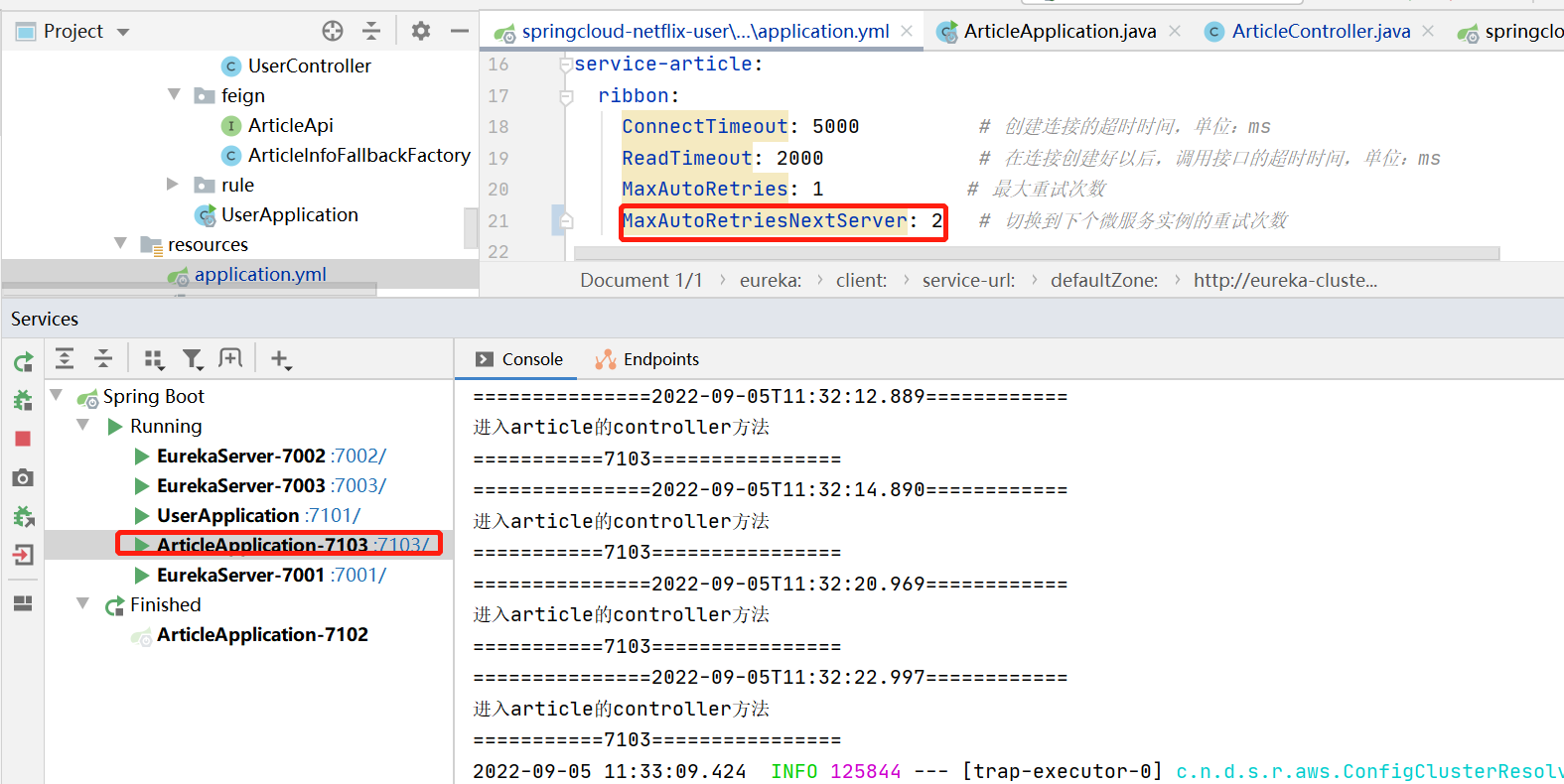Select EurekaServer-7001 running service
Screen dimensions: 1564x784
click(x=241, y=575)
